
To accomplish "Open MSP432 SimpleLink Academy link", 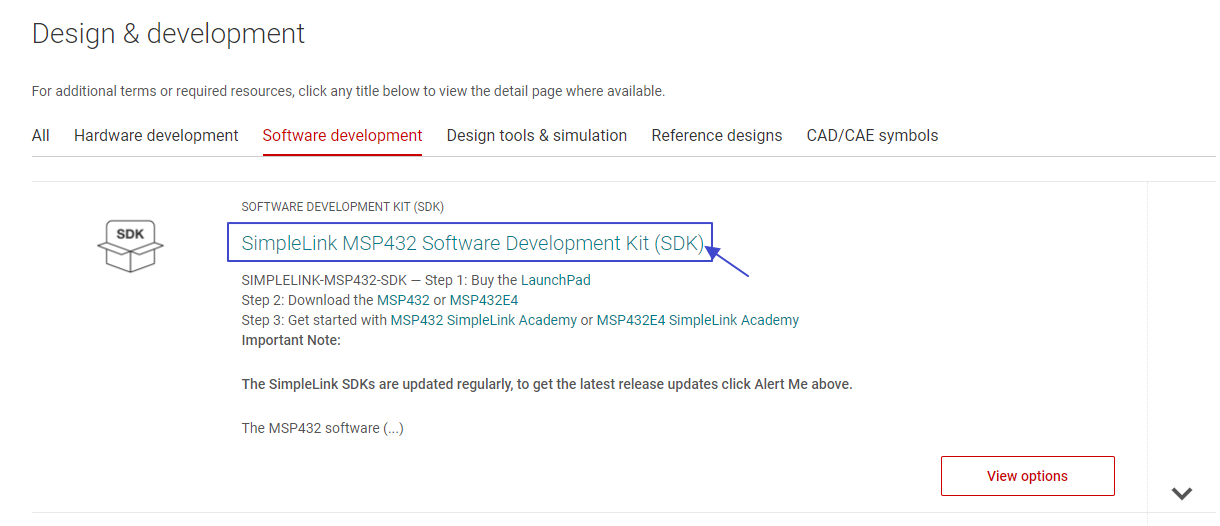I will pyautogui.click(x=484, y=320).
